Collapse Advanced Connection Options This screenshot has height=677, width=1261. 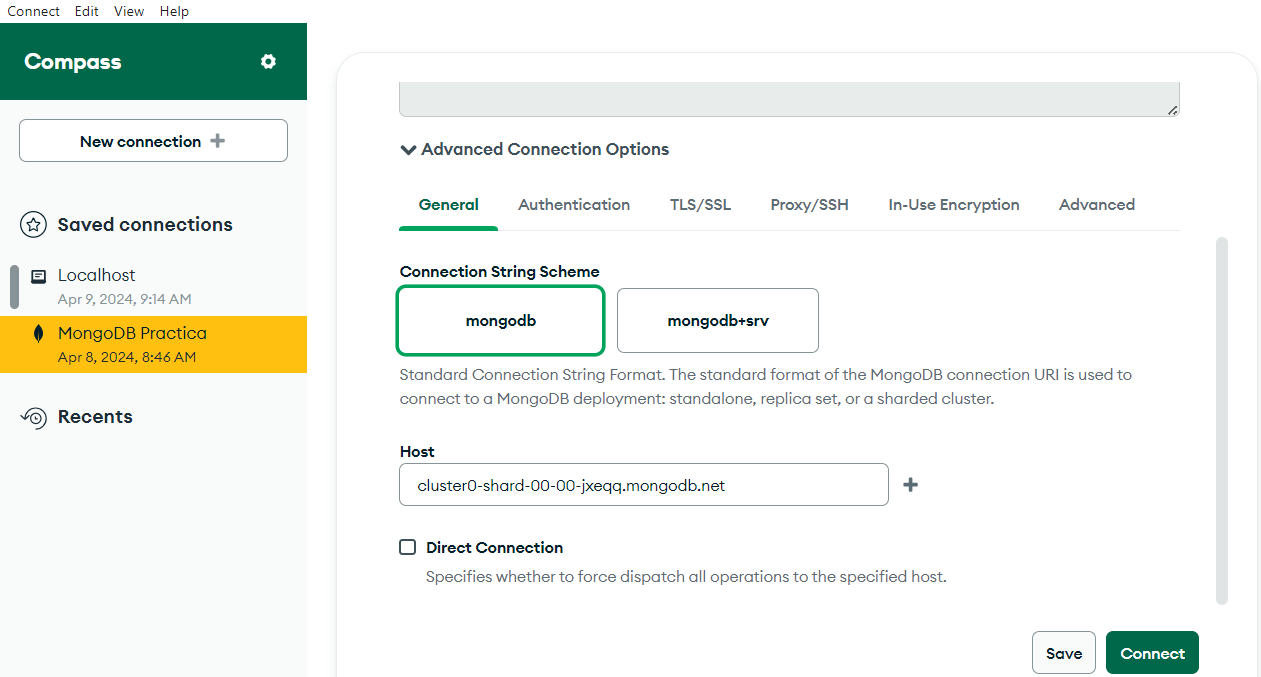click(535, 149)
